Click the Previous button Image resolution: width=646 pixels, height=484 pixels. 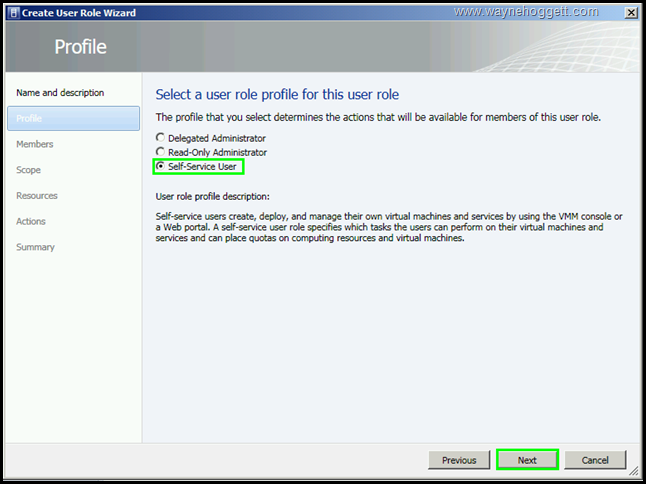tap(459, 460)
